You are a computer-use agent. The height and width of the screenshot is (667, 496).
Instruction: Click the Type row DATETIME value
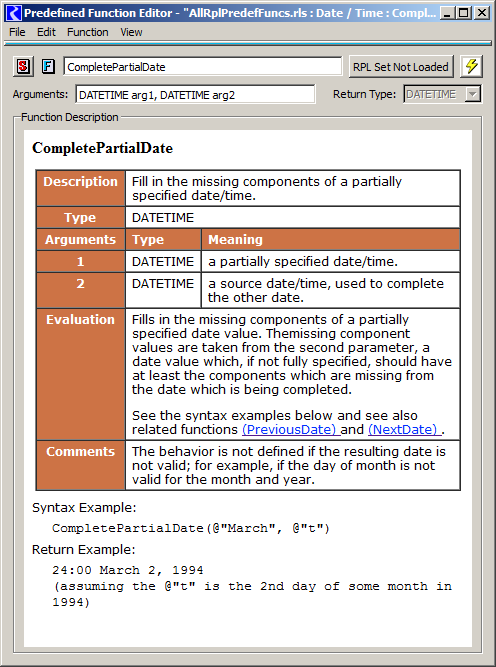click(x=293, y=217)
